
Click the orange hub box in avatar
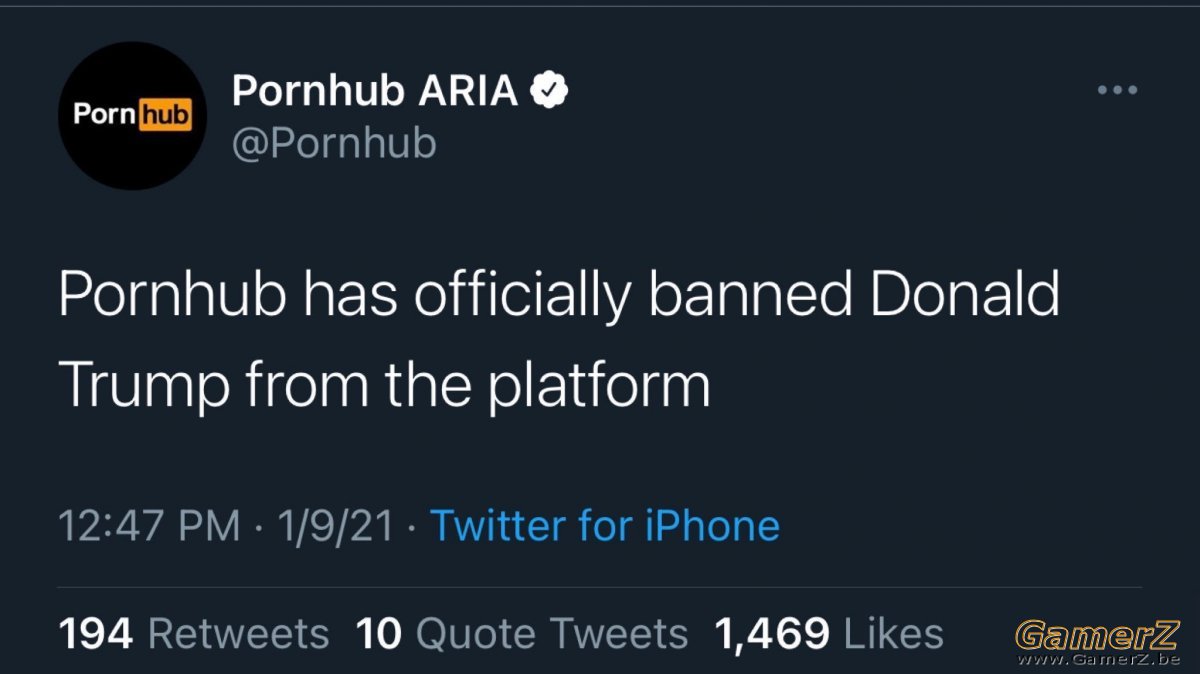tap(164, 116)
